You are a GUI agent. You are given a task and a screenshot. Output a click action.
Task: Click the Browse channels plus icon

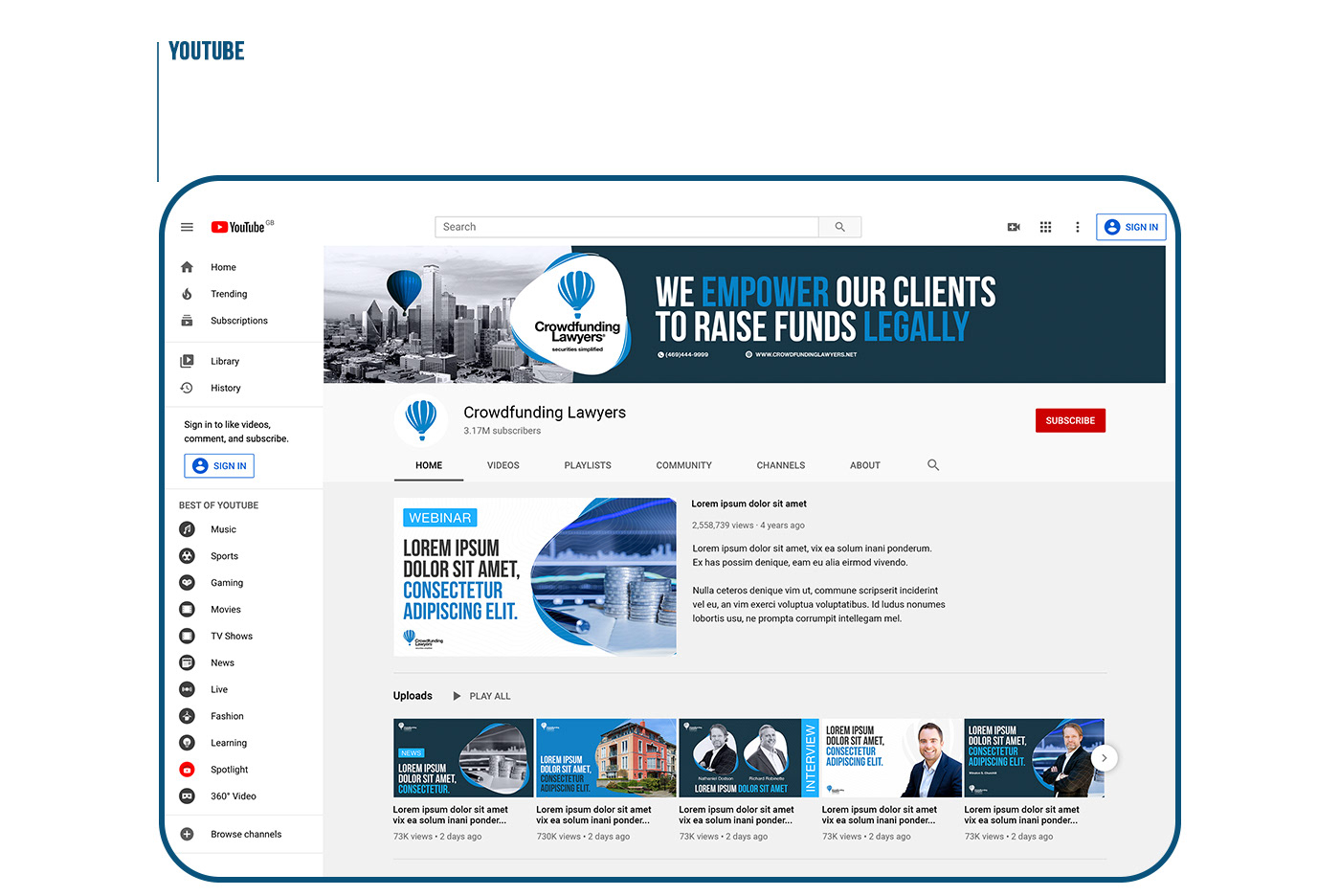coord(187,835)
